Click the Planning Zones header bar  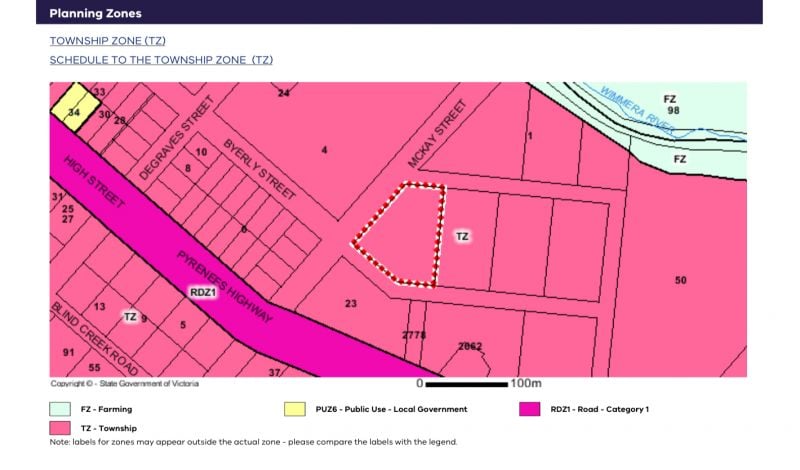(x=399, y=12)
